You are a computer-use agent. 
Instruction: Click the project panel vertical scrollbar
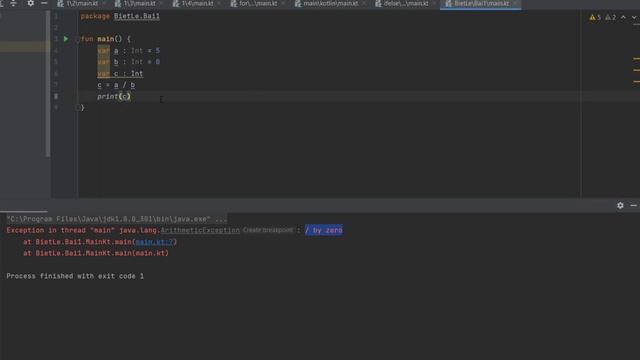48,84
